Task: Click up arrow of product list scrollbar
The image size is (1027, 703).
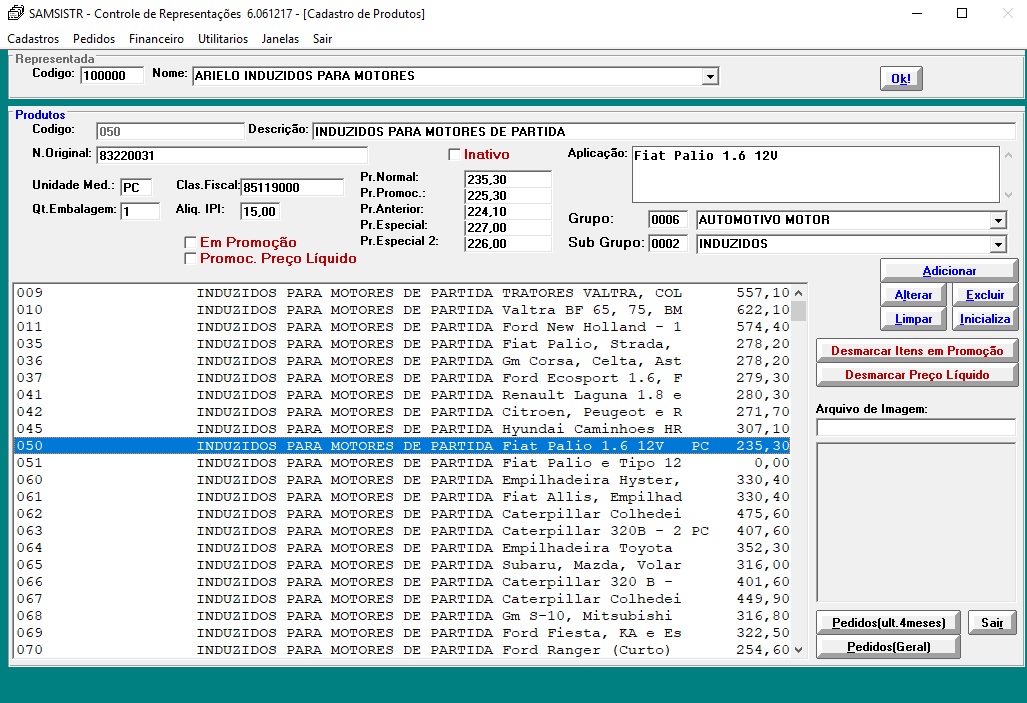Action: coord(798,293)
